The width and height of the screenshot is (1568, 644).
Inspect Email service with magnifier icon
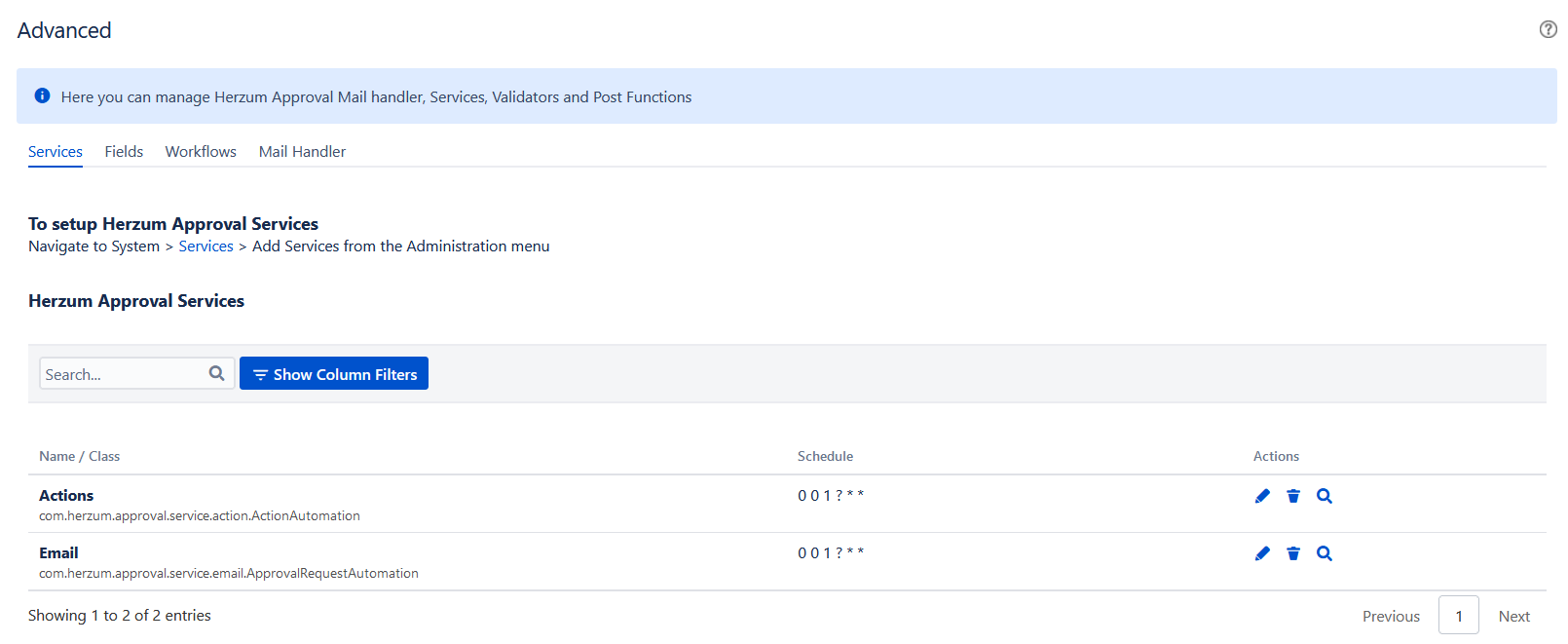click(x=1325, y=553)
